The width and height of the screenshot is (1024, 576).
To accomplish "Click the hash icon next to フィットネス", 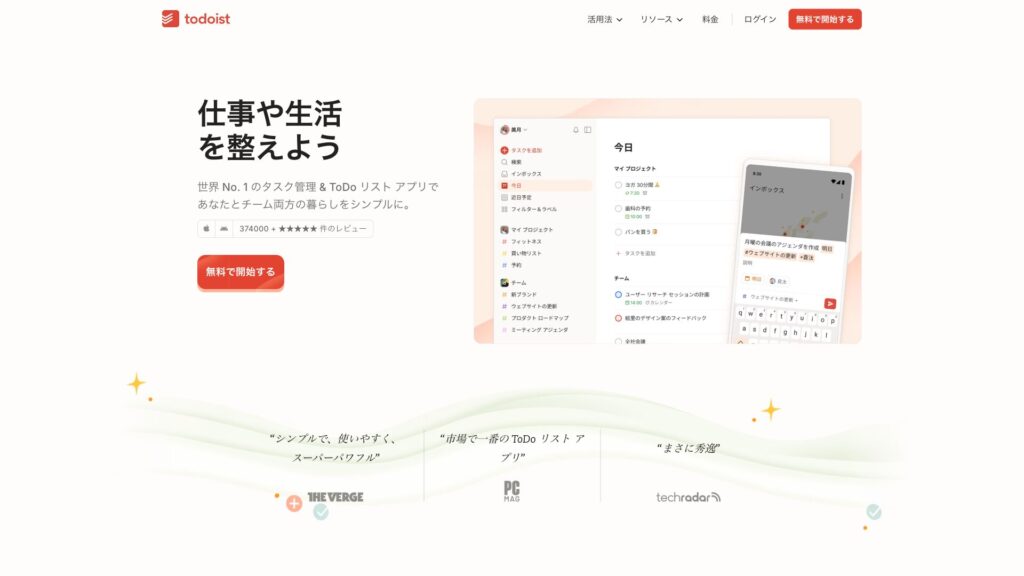I will [x=504, y=242].
